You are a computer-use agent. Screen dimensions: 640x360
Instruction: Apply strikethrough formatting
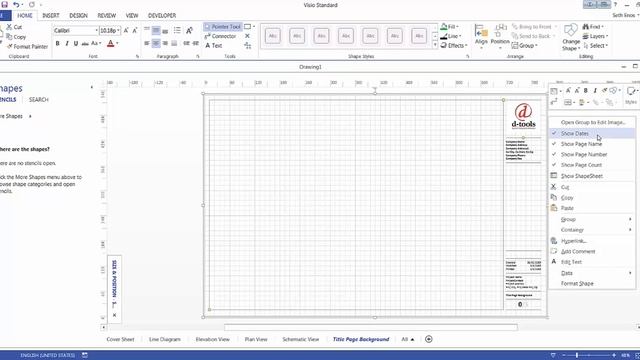85,43
